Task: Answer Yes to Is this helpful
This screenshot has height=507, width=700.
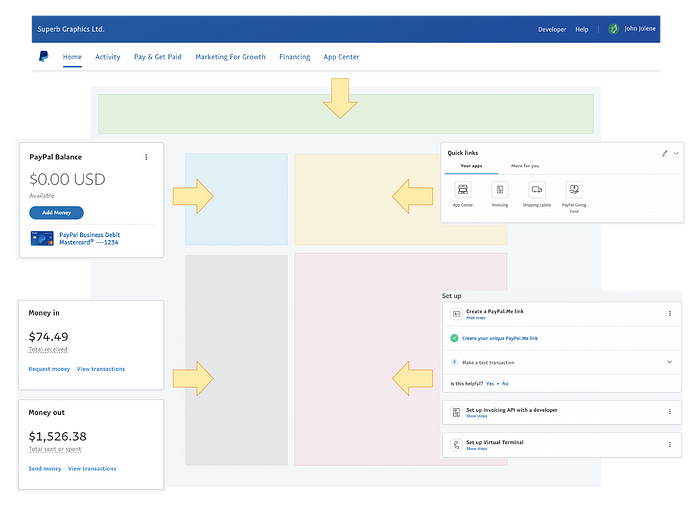Action: (x=490, y=384)
